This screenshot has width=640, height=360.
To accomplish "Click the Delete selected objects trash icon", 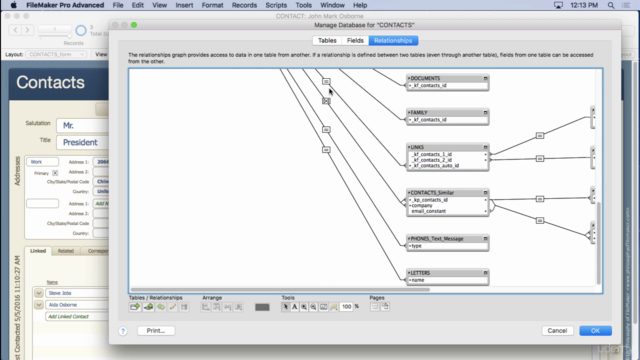I will (184, 307).
